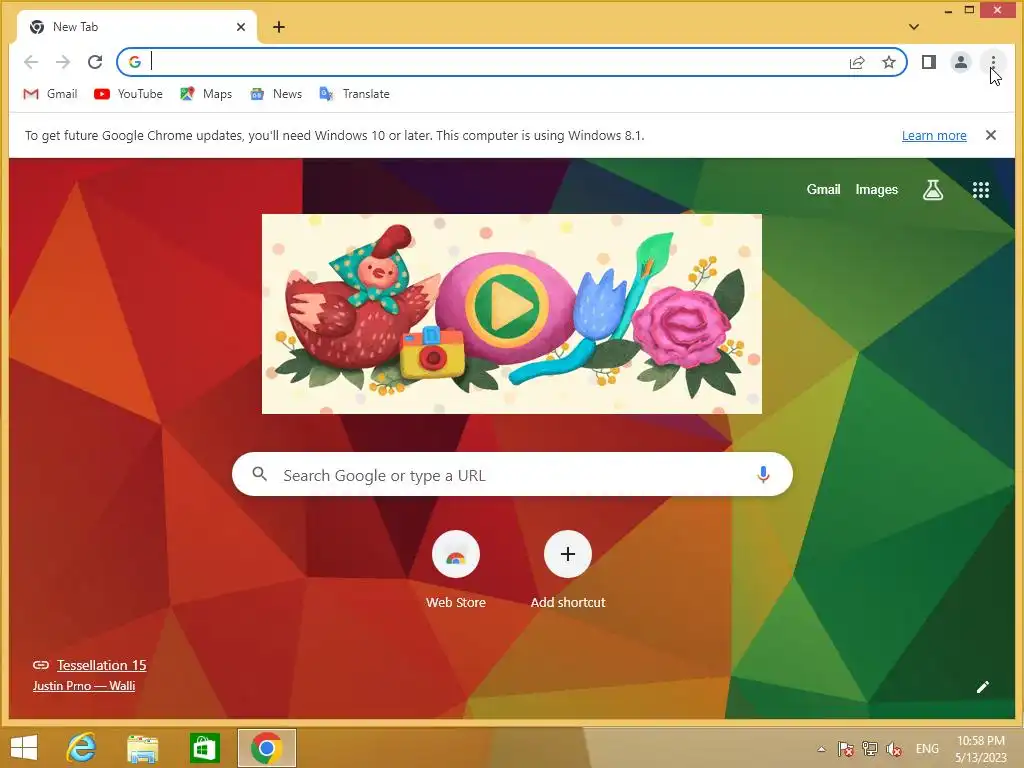Image resolution: width=1024 pixels, height=768 pixels.
Task: Open the Windows Start button
Action: point(24,748)
